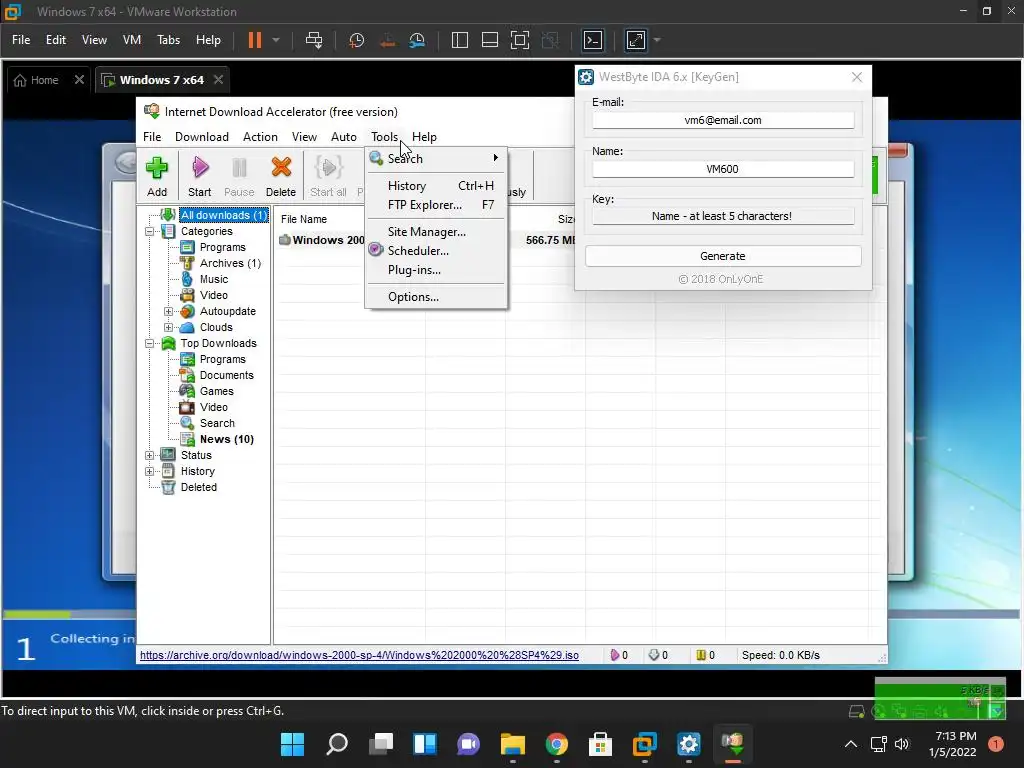Open the VMware Tabs menu
This screenshot has width=1024, height=768.
(x=168, y=40)
